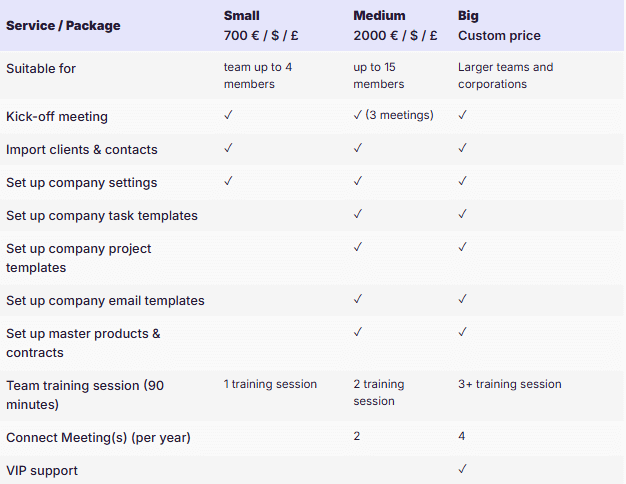Viewport: 626px width, 484px height.
Task: Click Big checkmark for company project templates
Action: pyautogui.click(x=463, y=247)
